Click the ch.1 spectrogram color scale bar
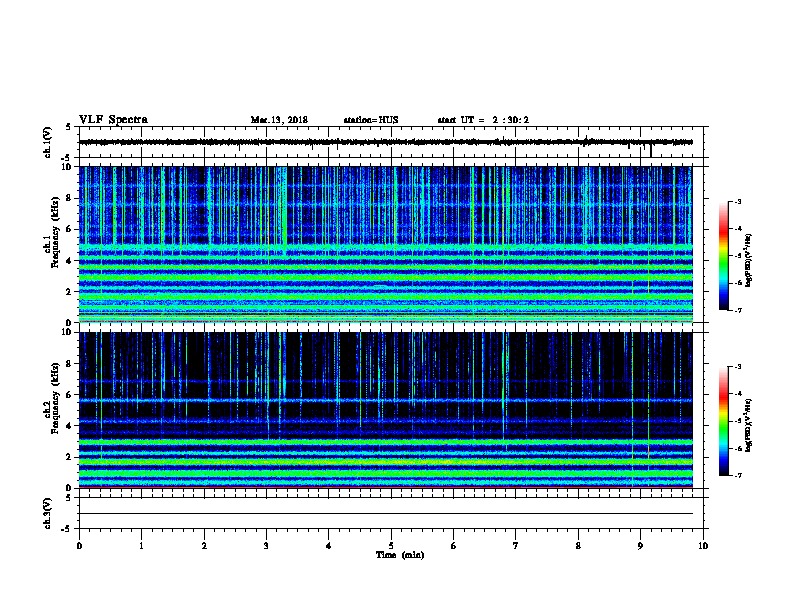Screen dimensions: 792x612 pos(724,256)
